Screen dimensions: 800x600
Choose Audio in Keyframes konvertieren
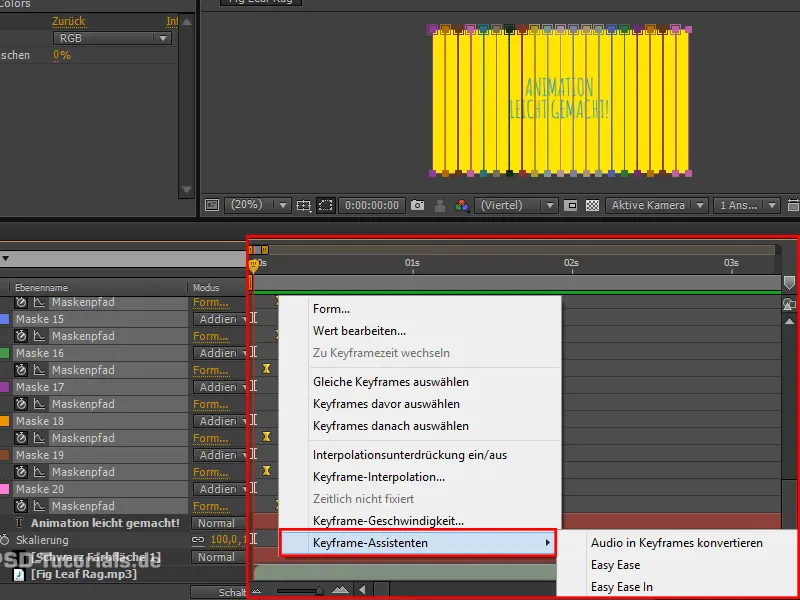pos(677,543)
